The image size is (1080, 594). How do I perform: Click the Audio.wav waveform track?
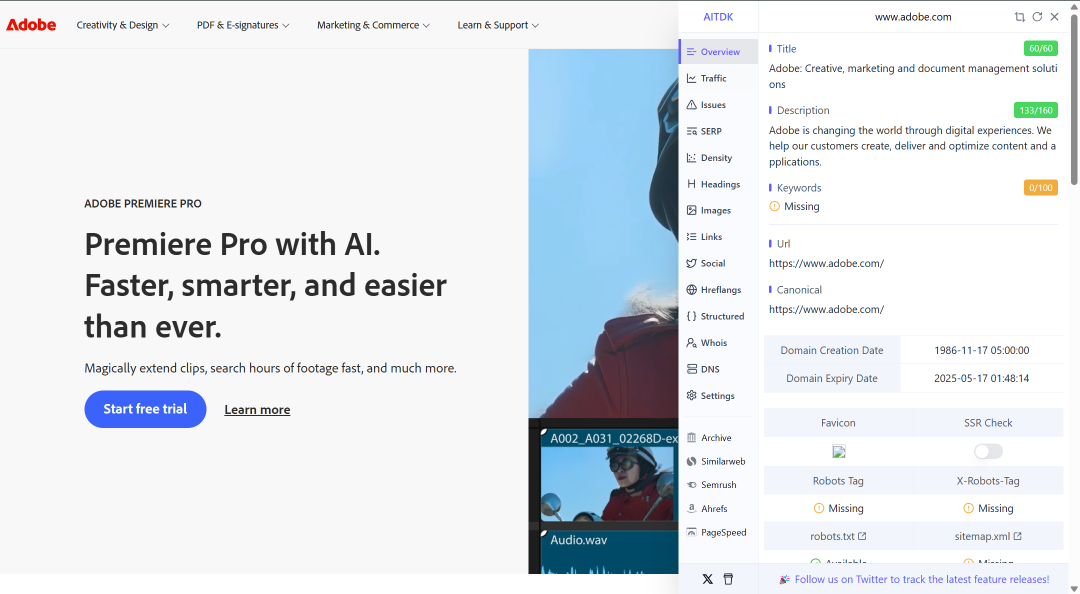pyautogui.click(x=610, y=551)
